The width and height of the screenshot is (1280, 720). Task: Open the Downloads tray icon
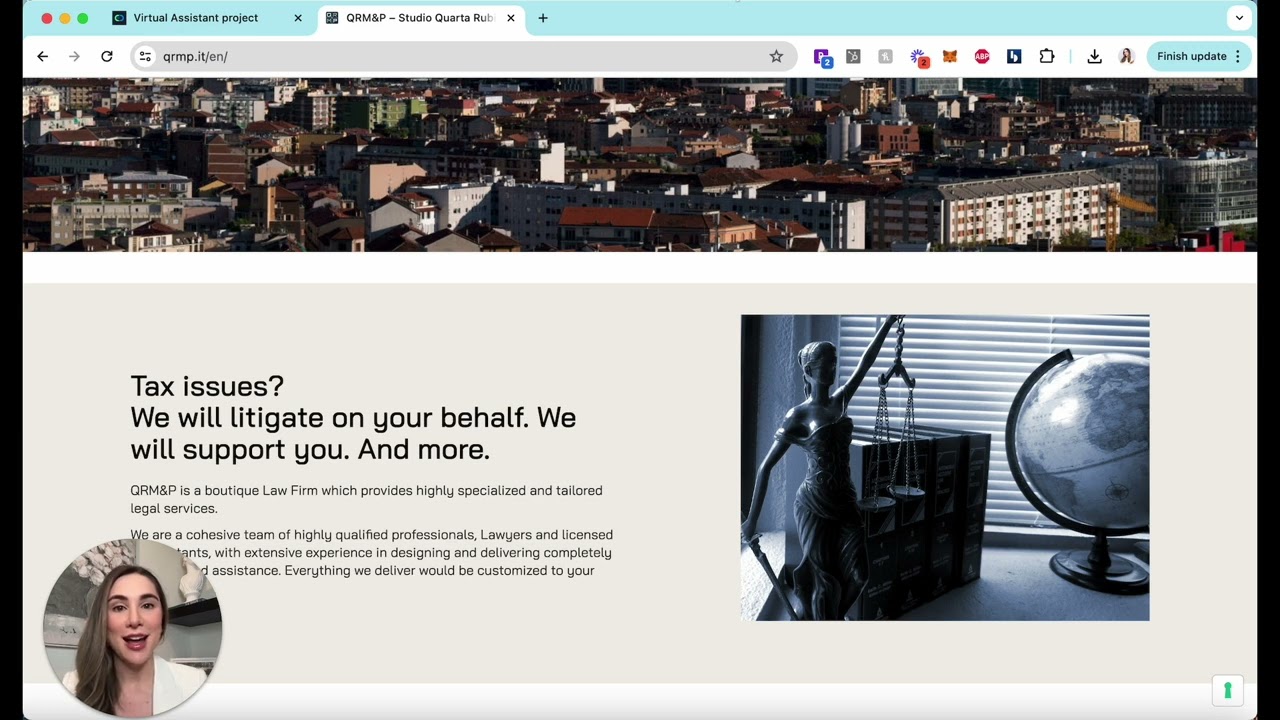[1094, 57]
